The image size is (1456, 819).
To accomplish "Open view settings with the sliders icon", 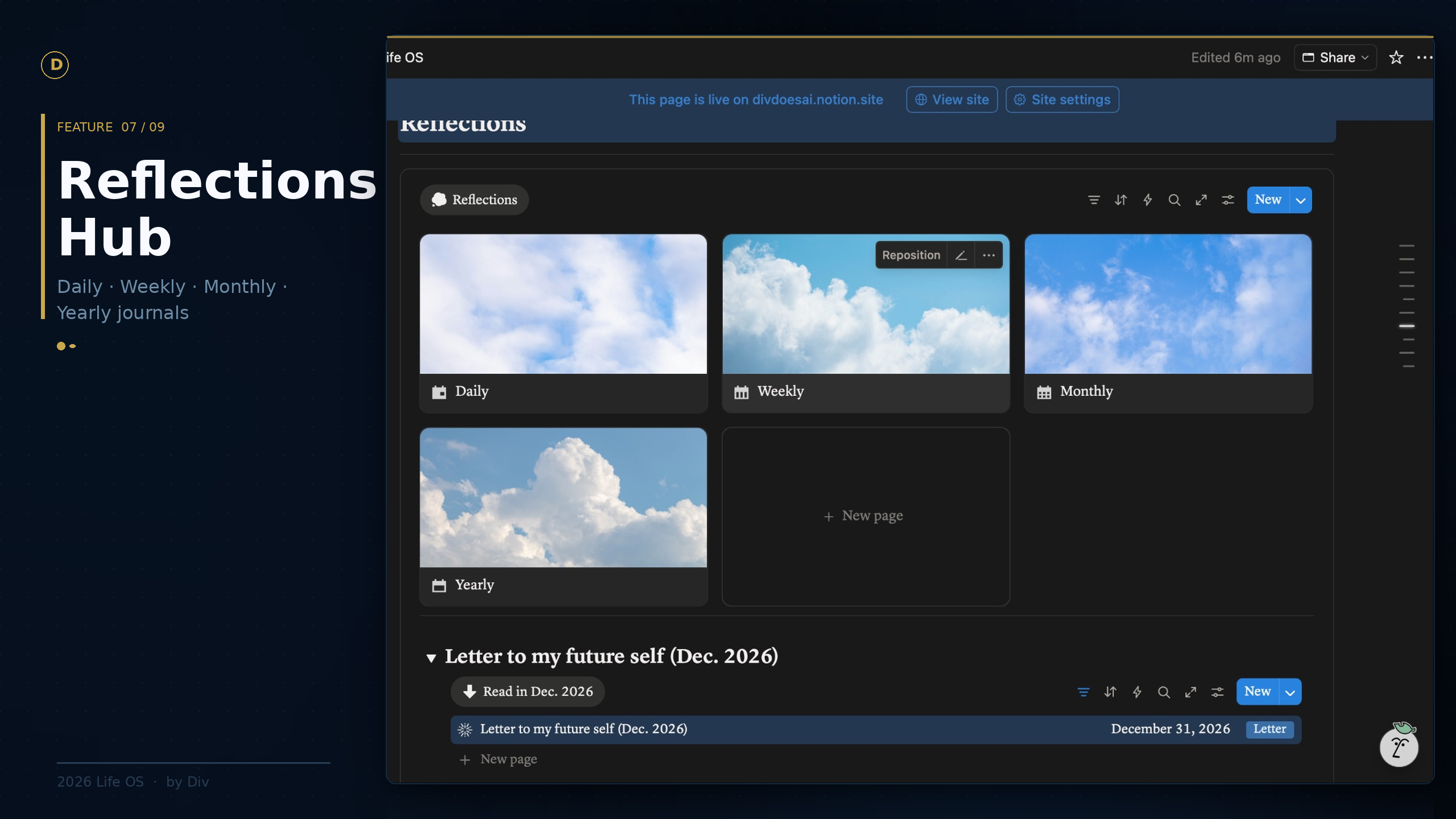I will pos(1227,200).
